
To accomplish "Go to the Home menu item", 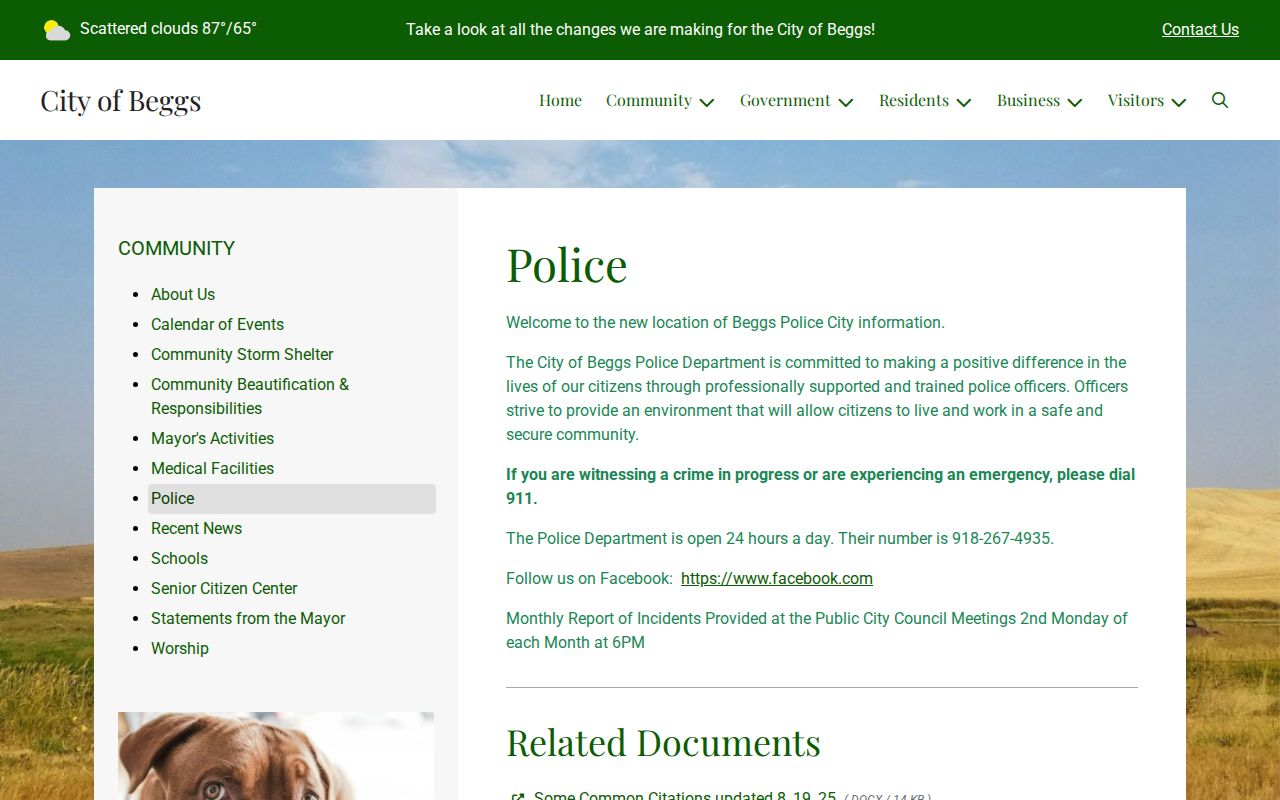I will [560, 100].
